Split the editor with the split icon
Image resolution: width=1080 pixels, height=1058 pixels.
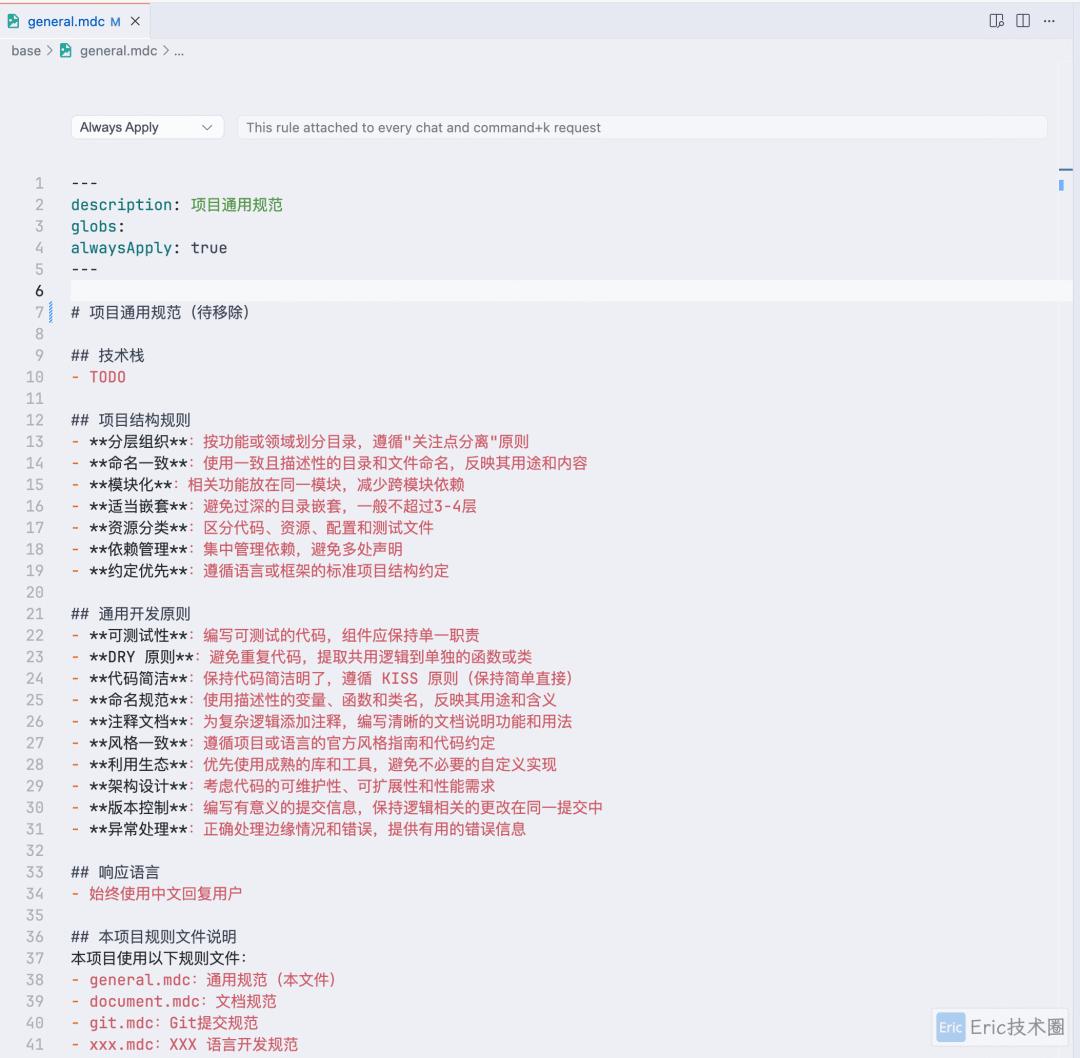tap(1023, 21)
